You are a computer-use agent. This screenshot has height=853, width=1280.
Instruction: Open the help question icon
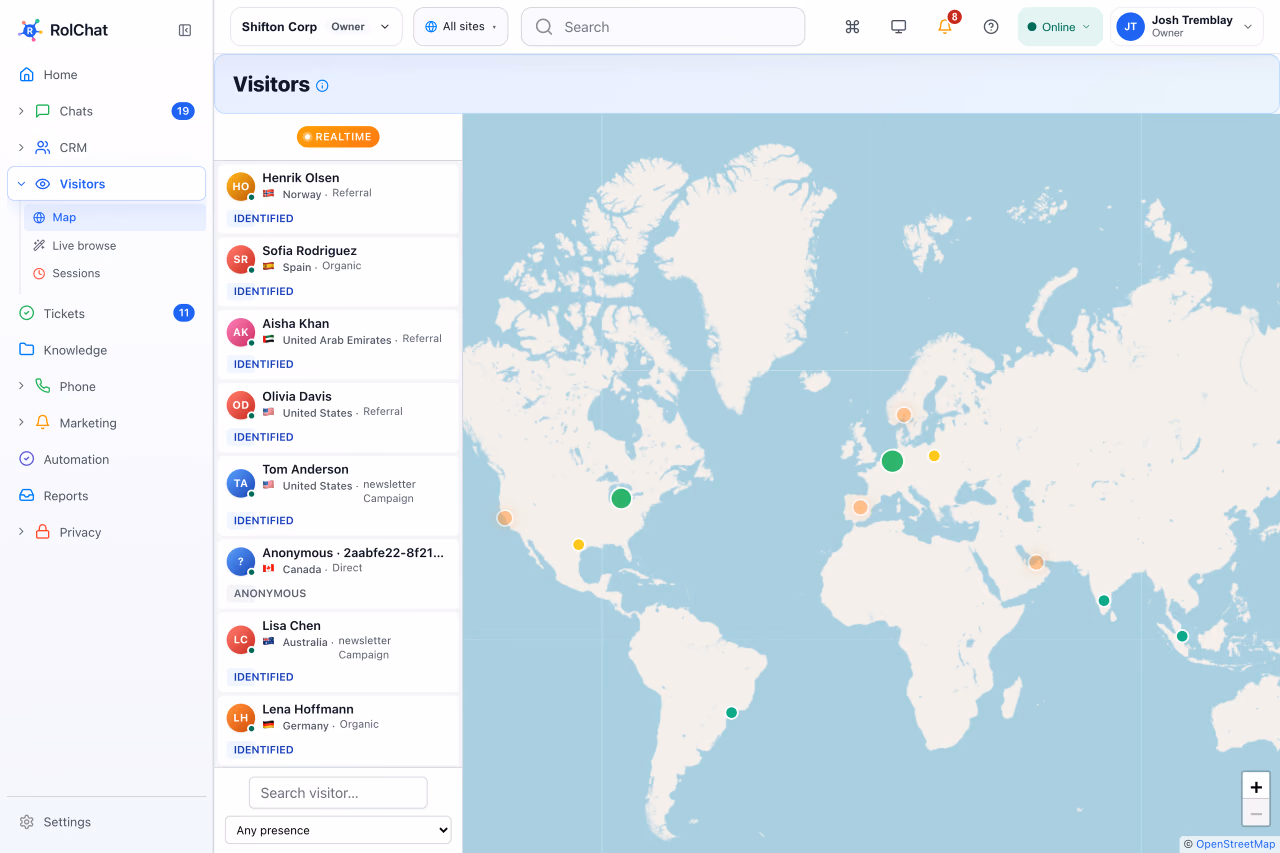pos(991,27)
